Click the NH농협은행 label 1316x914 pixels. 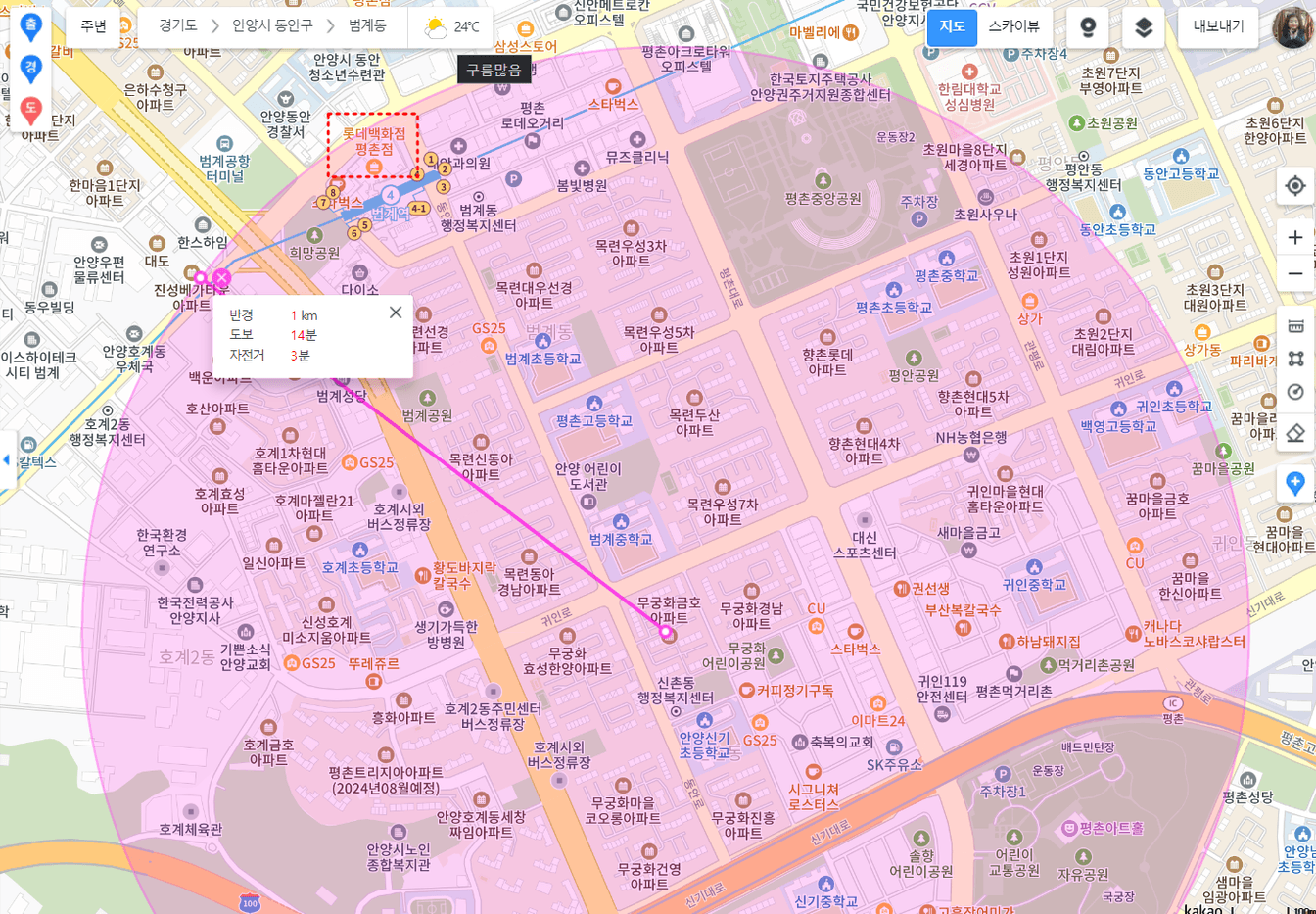(971, 437)
